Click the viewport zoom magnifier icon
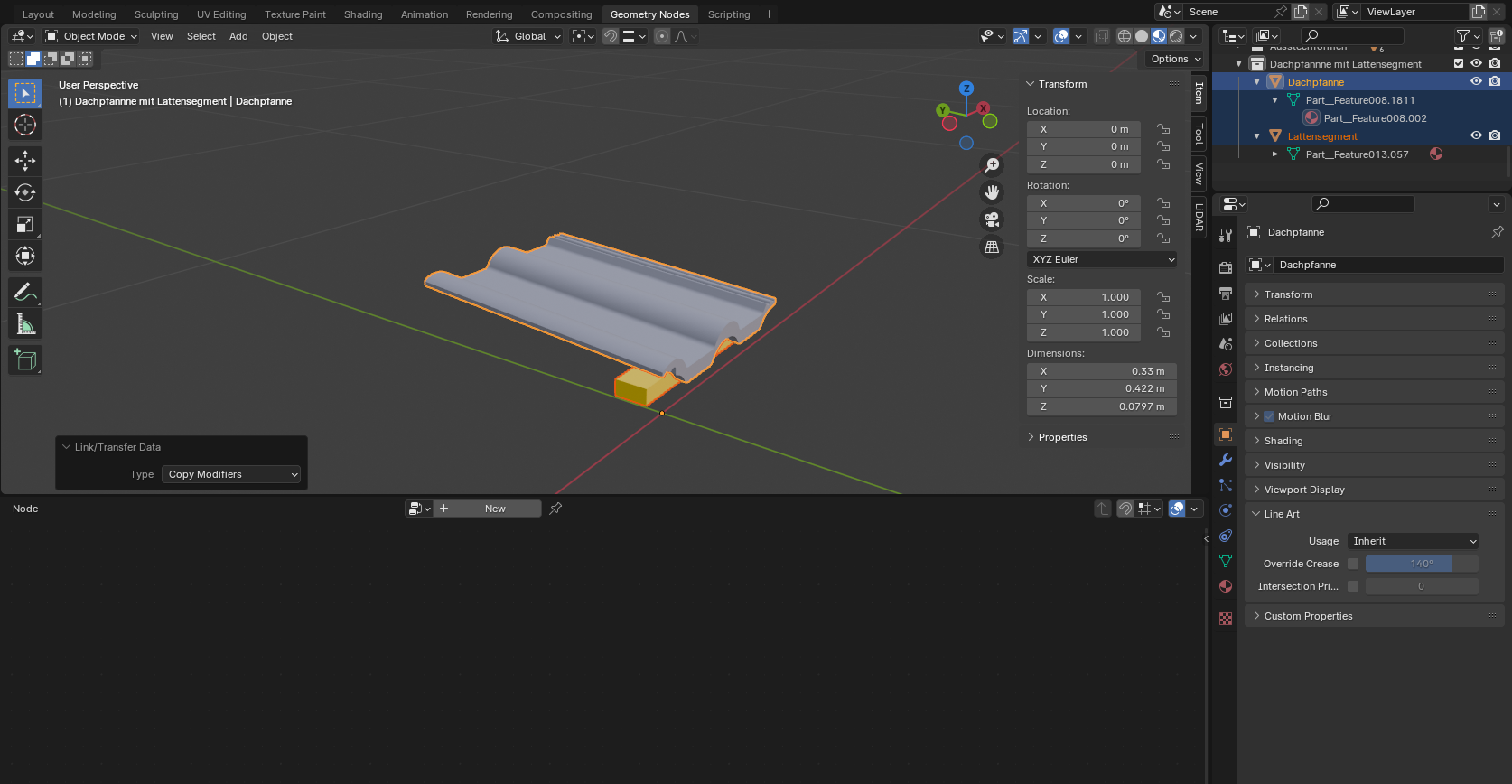The width and height of the screenshot is (1512, 784). [992, 164]
